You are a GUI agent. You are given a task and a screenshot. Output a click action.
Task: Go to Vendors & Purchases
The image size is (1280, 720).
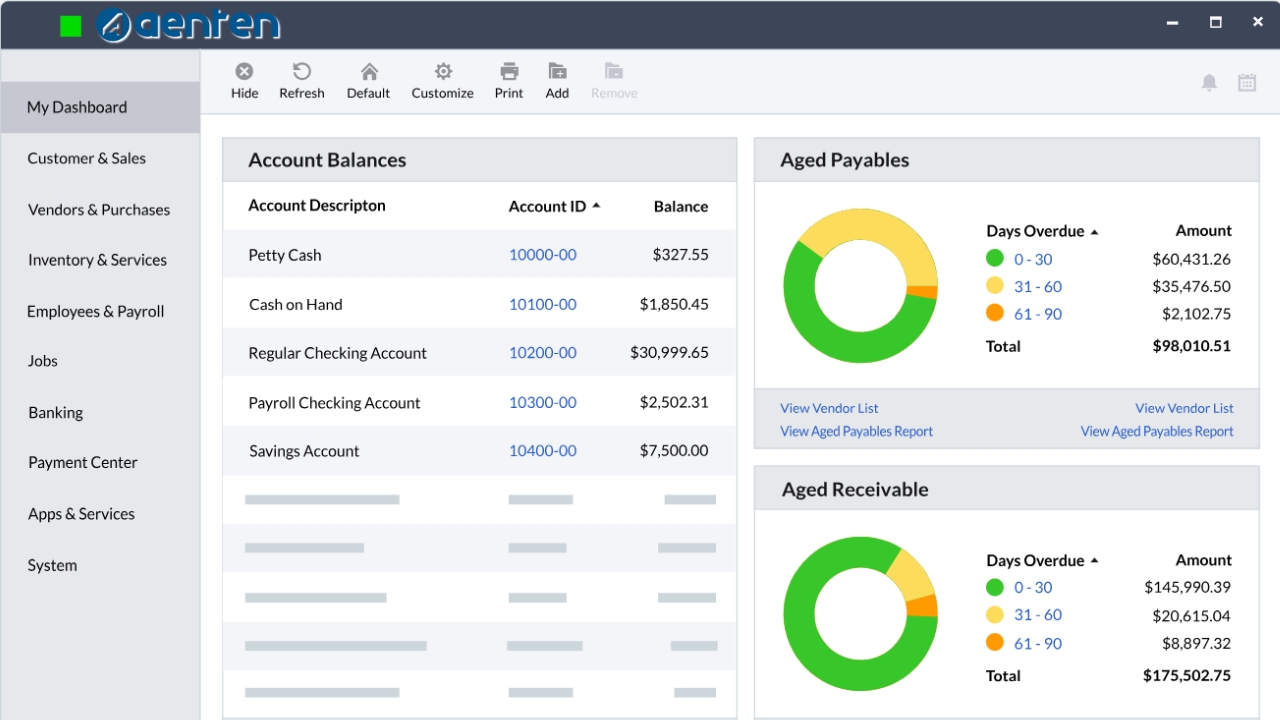pos(99,210)
